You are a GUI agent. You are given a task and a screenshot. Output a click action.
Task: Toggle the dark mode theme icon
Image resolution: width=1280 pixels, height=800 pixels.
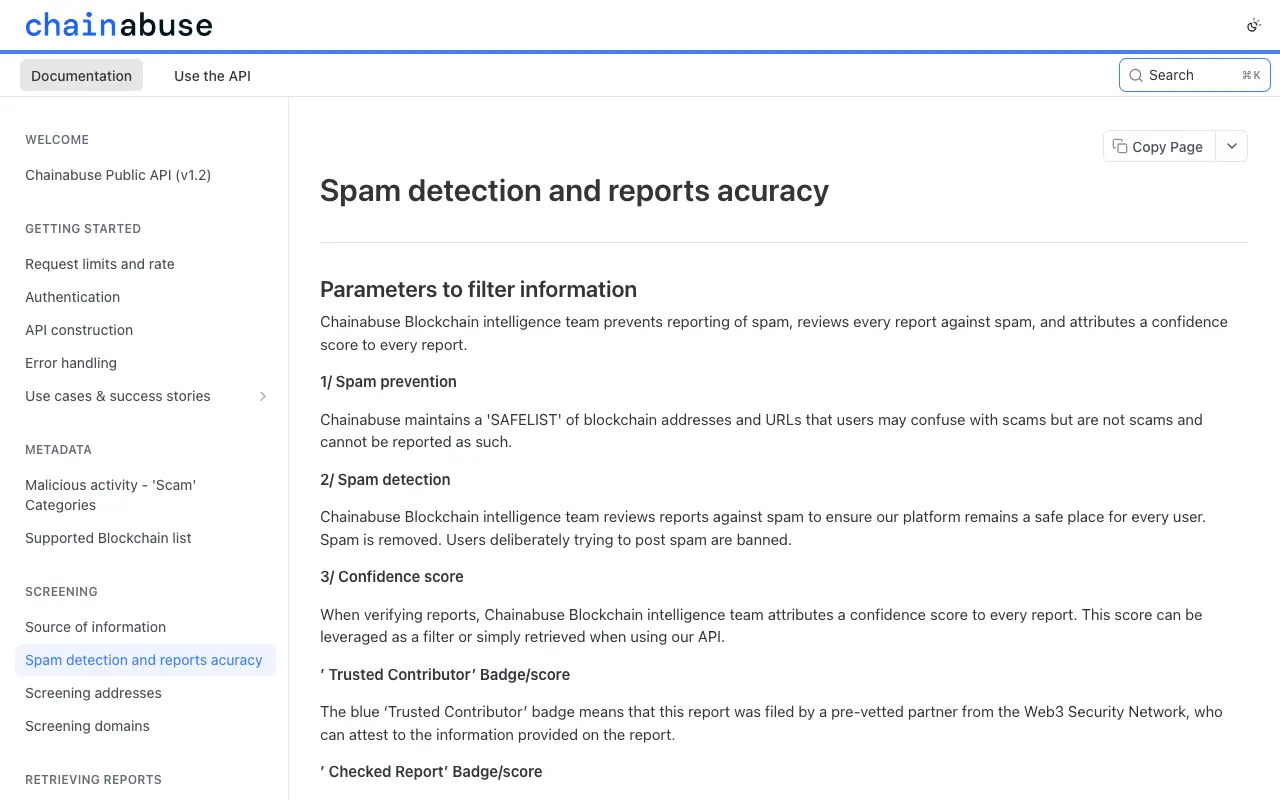coord(1253,25)
